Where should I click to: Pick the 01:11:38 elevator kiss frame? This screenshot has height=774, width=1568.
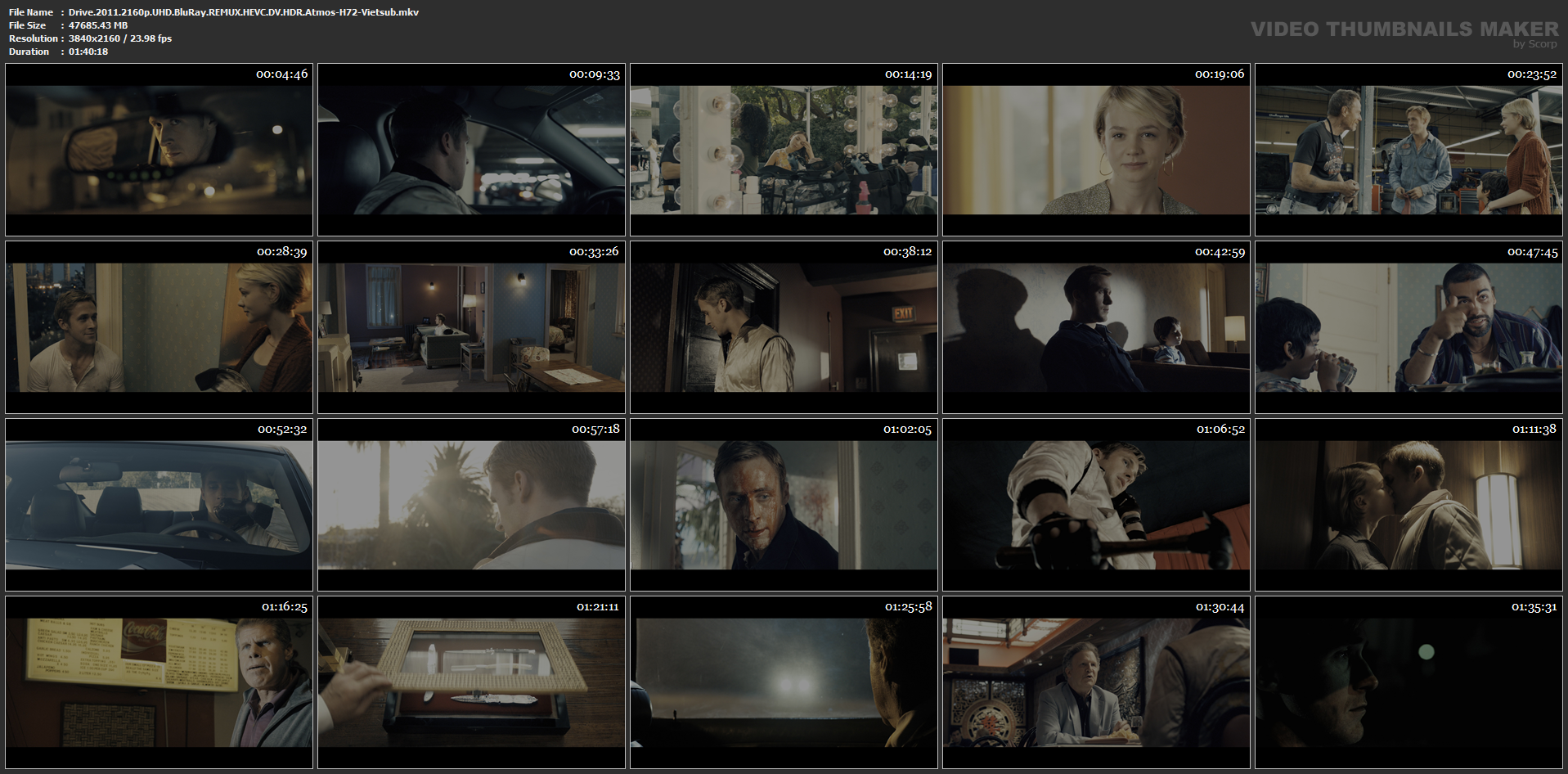[1409, 505]
